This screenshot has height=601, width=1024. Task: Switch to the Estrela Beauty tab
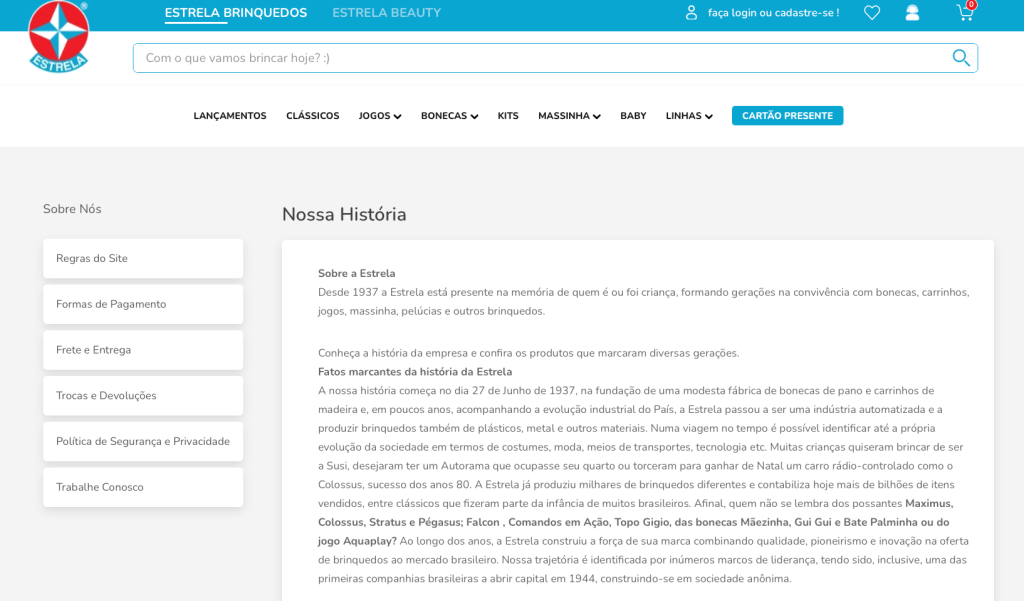pos(387,12)
